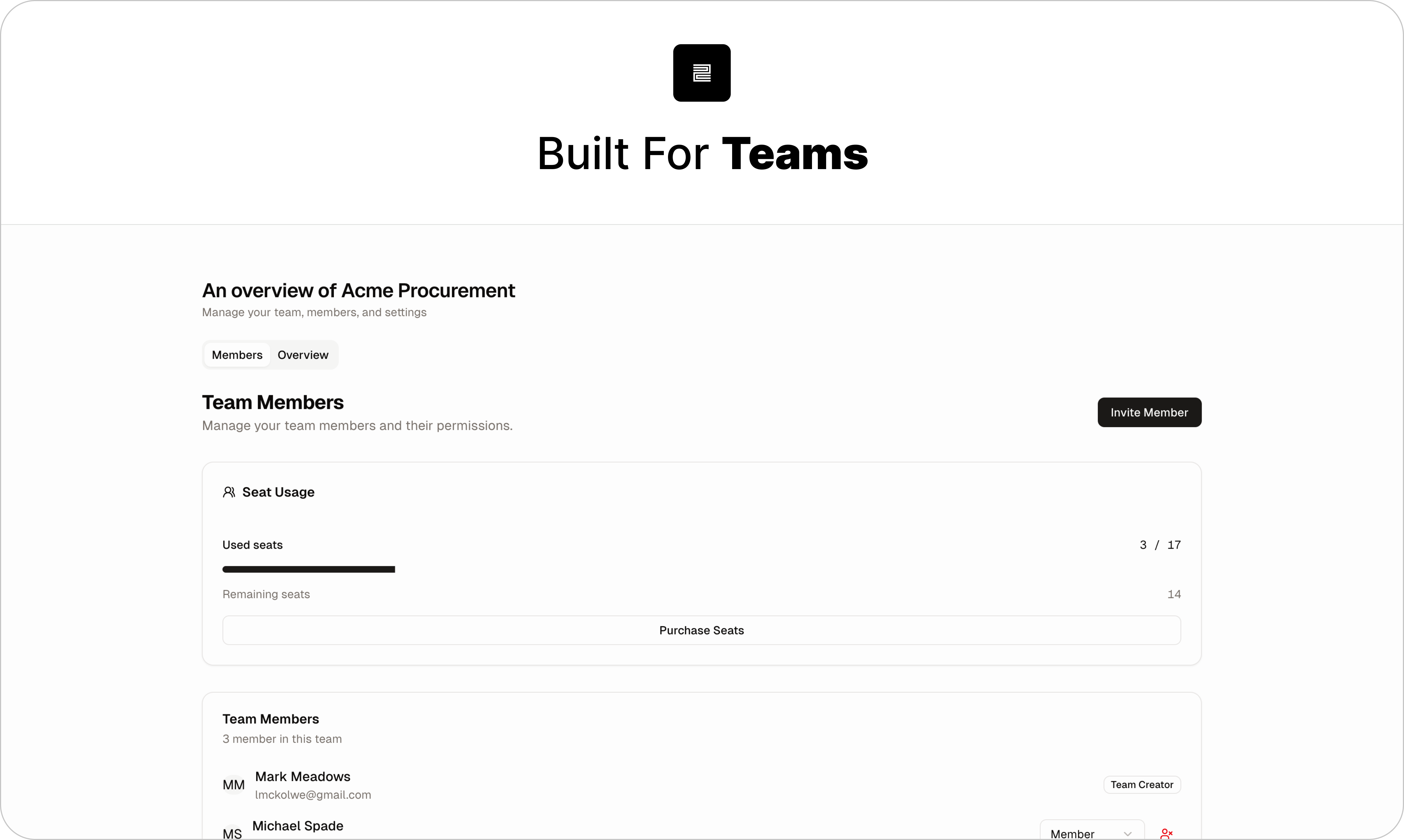Image resolution: width=1404 pixels, height=840 pixels.
Task: Click the black app logo icon
Action: pos(701,73)
